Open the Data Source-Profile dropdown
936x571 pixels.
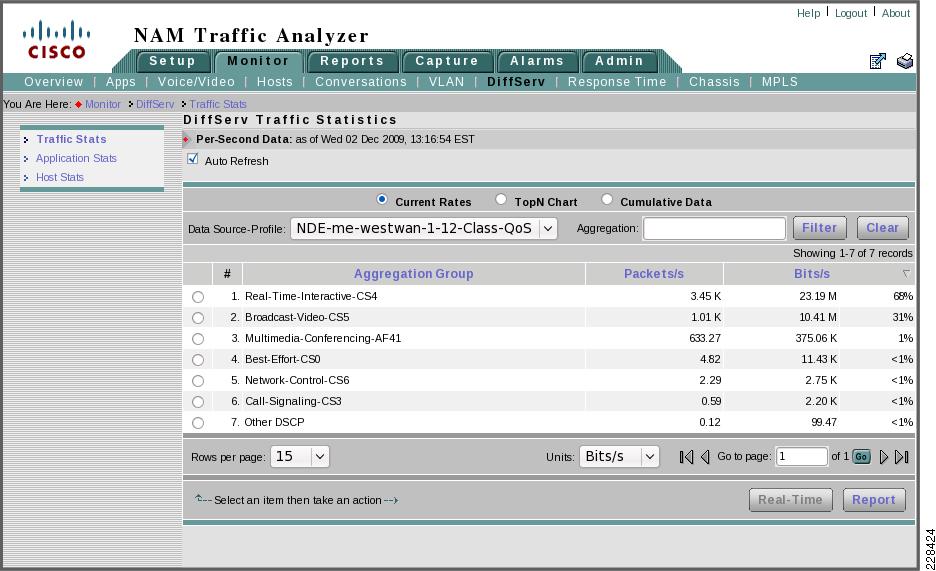coord(424,229)
